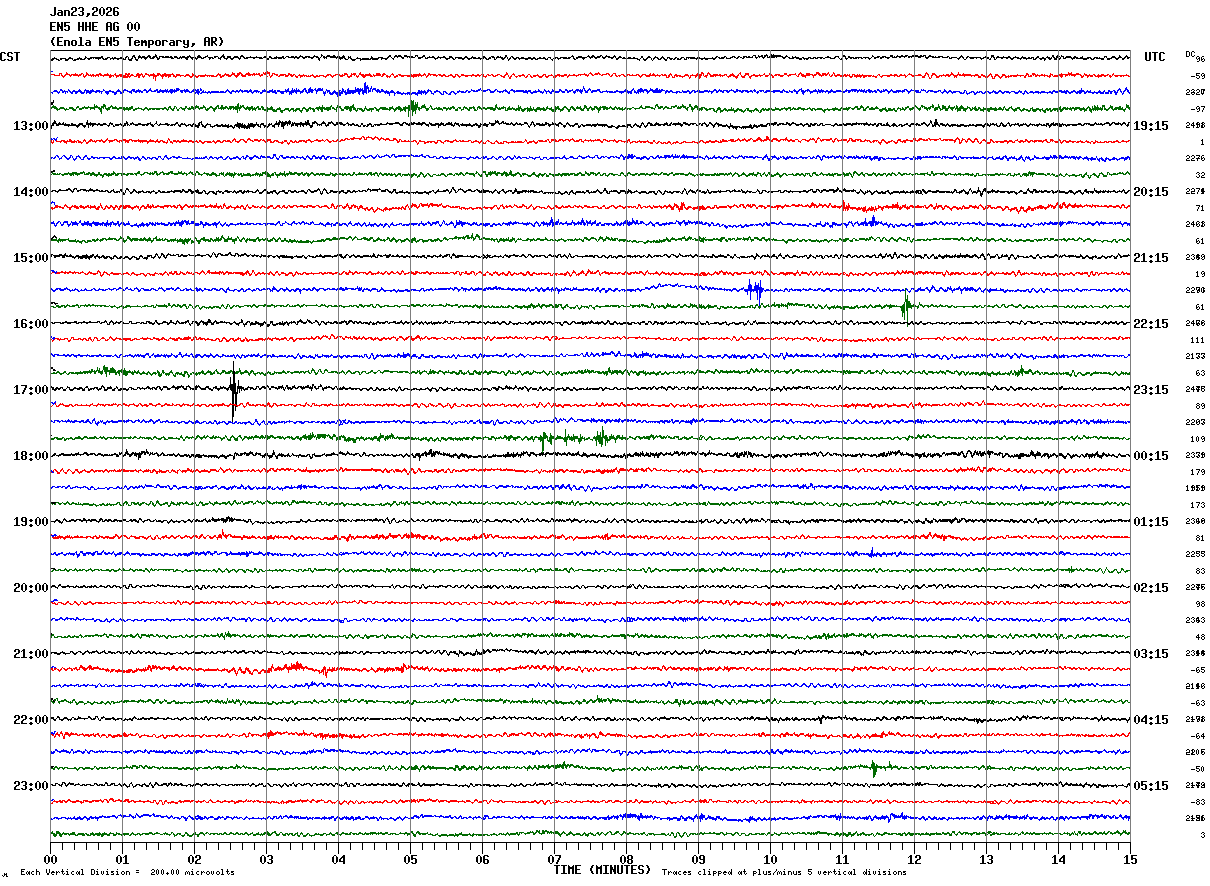Click the TIME (MINUTES) axis label
The image size is (1210, 886).
coord(602,870)
